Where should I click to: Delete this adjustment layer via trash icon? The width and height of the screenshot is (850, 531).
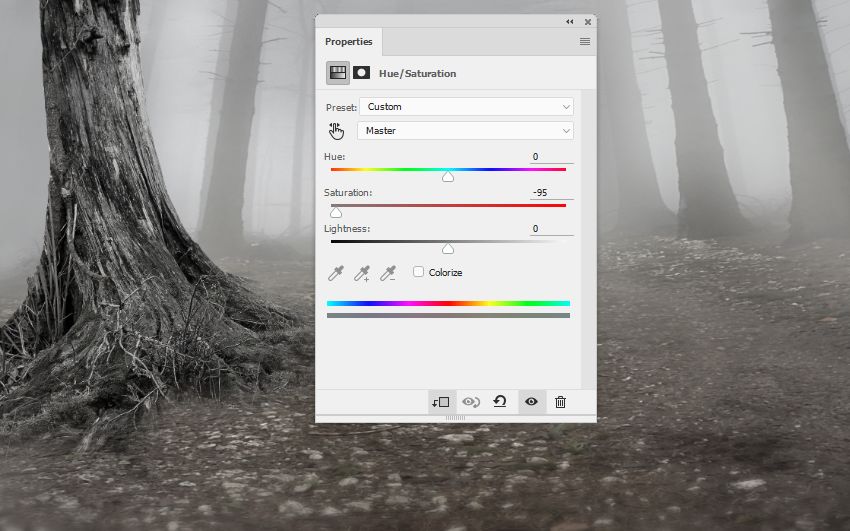coord(561,402)
